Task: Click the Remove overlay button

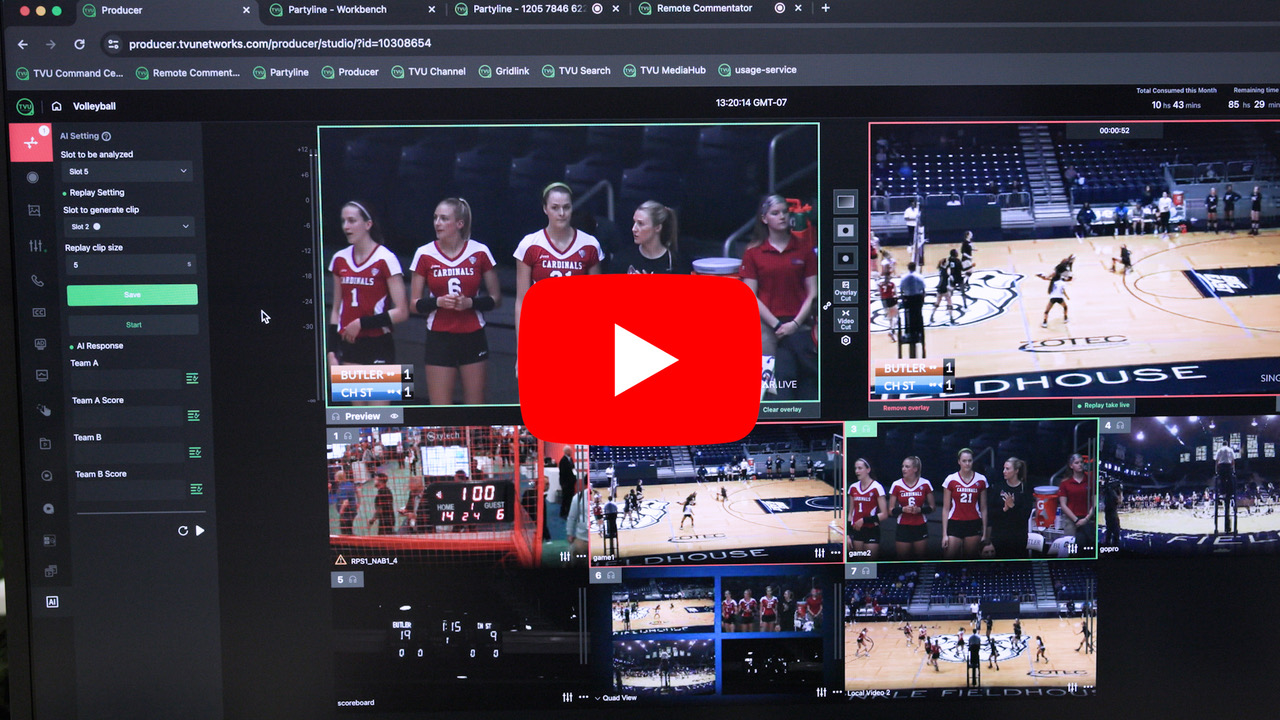Action: pyautogui.click(x=905, y=408)
